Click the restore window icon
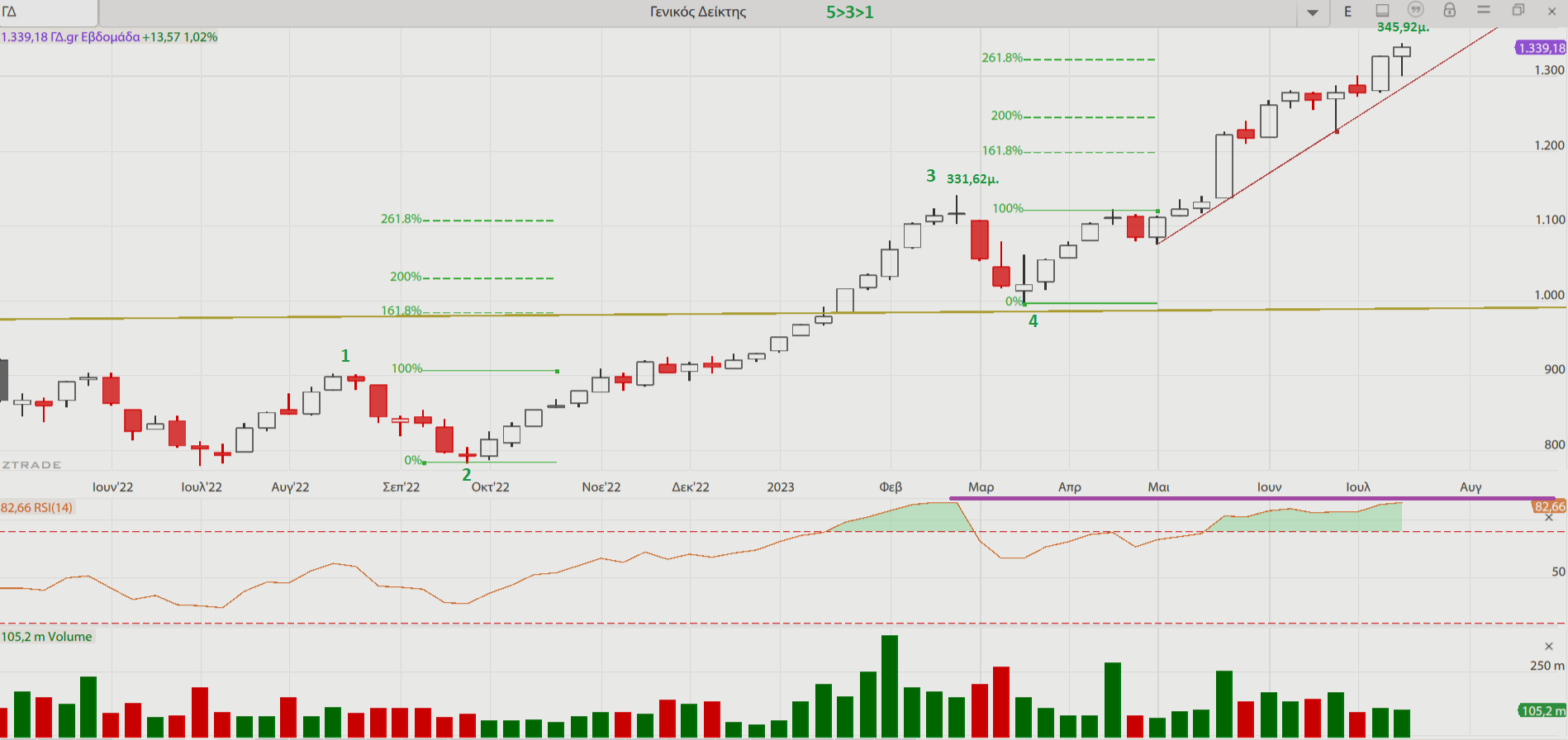This screenshot has width=1568, height=740. tap(1518, 11)
